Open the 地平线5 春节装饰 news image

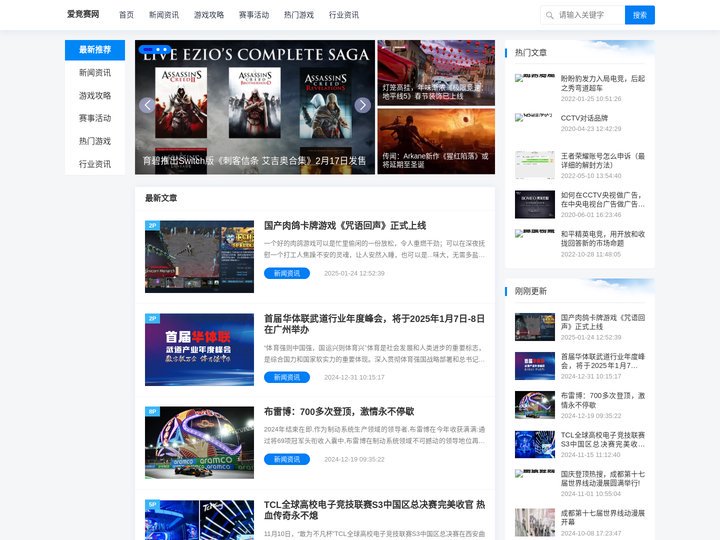coord(436,73)
